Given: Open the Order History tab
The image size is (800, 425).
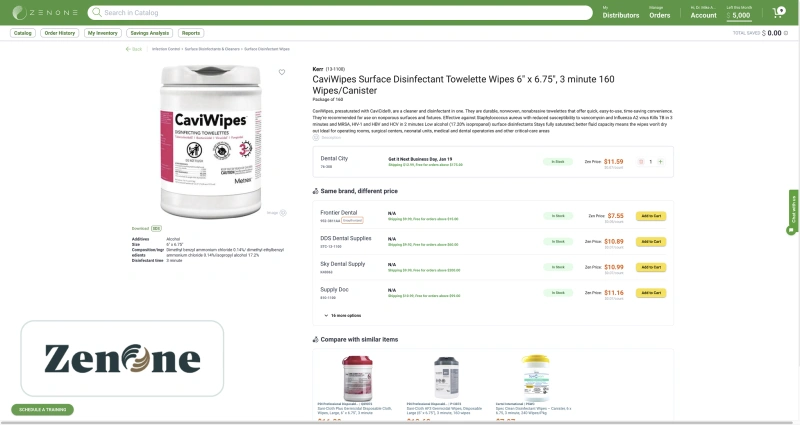Looking at the screenshot, I should [x=60, y=33].
